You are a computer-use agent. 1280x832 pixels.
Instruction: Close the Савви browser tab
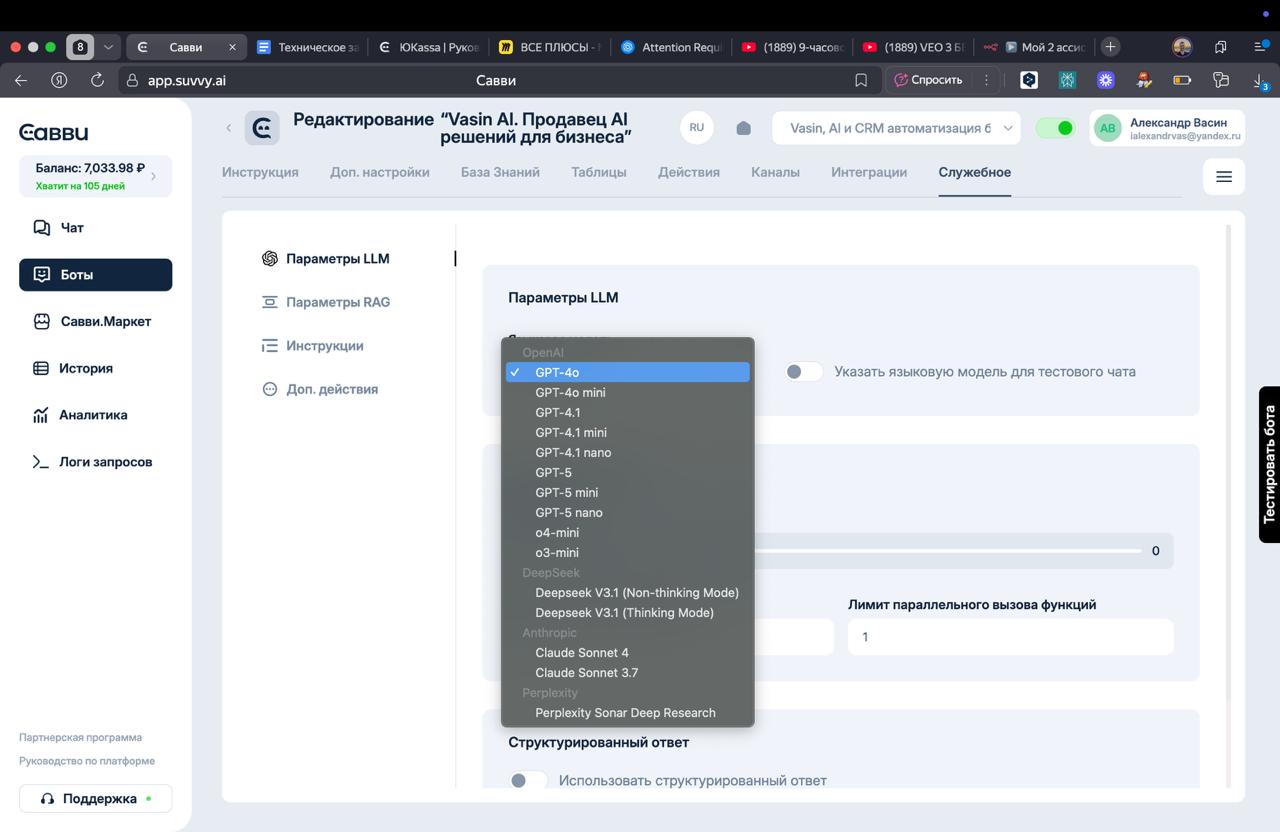[x=232, y=47]
